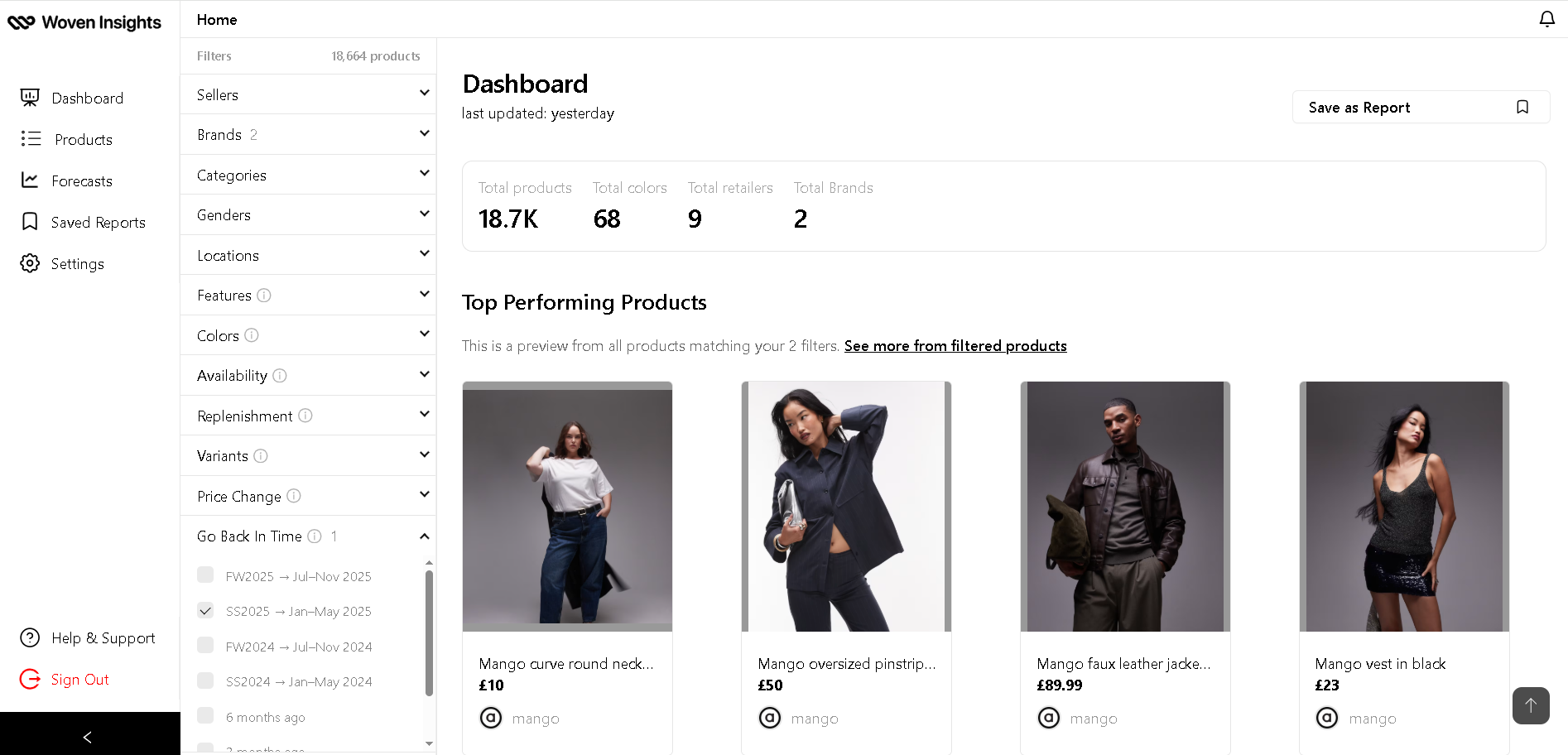Screen dimensions: 1568x755
Task: Click the Settings gear icon
Action: pos(30,263)
